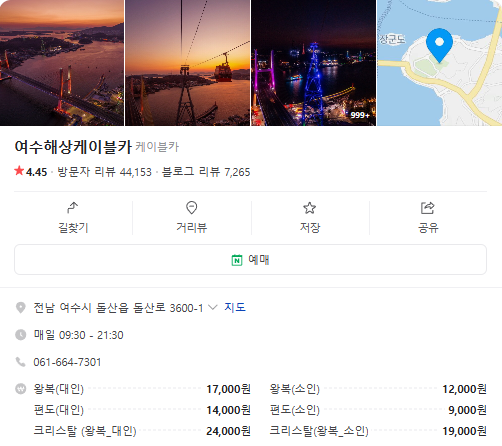The width and height of the screenshot is (502, 446).
Task: Click the 4.45 rating score
Action: tap(37, 172)
